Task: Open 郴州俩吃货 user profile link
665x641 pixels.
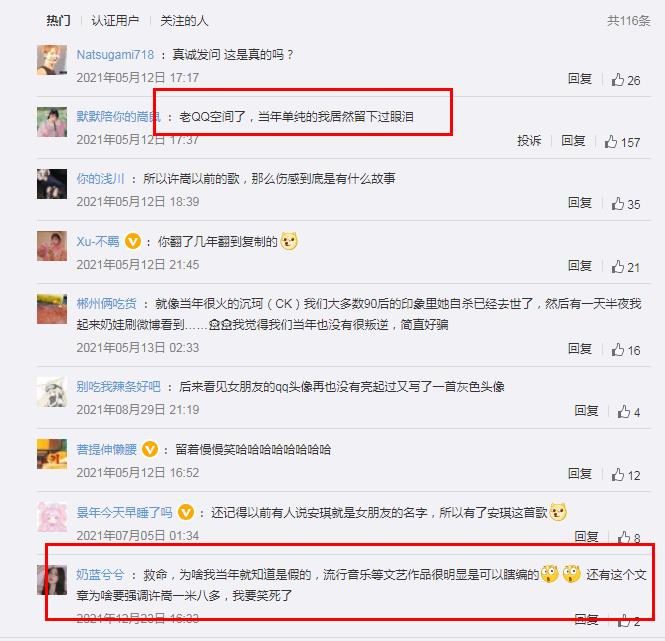Action: [106, 303]
